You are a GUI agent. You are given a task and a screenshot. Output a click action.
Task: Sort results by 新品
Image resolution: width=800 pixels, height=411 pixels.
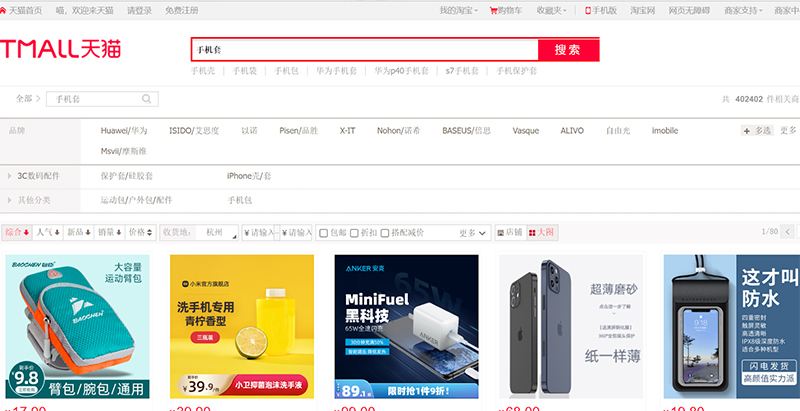(x=79, y=233)
